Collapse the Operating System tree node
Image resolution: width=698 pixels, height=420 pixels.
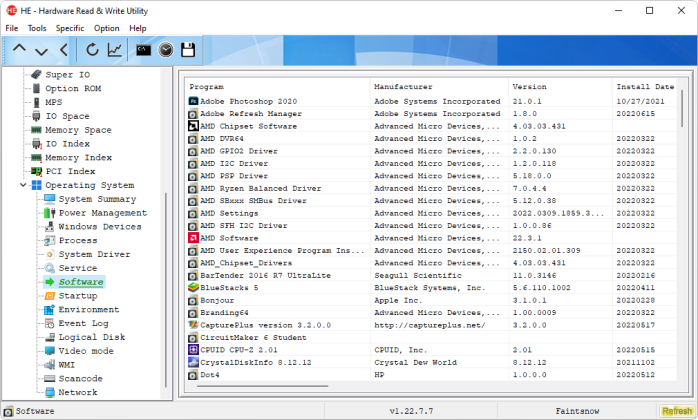(23, 185)
